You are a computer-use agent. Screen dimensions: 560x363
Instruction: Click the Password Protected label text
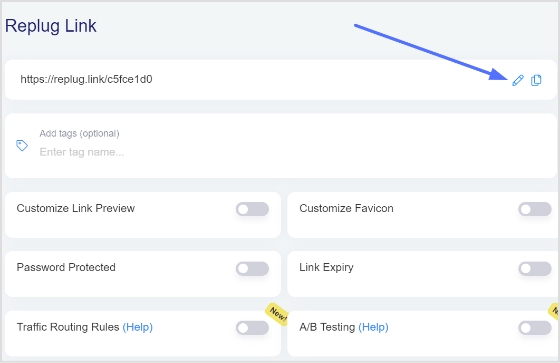coord(66,267)
